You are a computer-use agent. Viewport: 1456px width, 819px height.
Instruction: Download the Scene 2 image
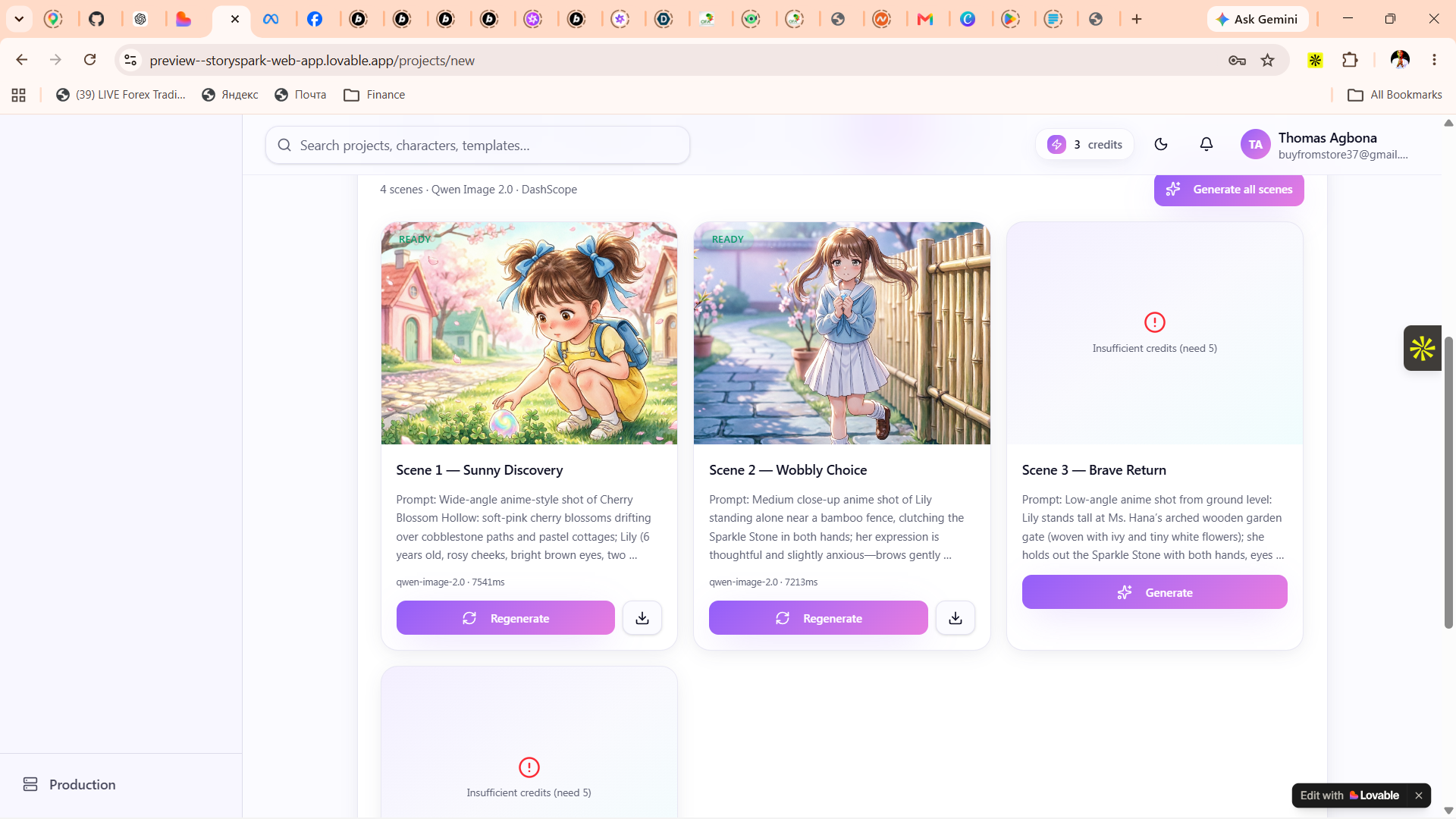[955, 618]
